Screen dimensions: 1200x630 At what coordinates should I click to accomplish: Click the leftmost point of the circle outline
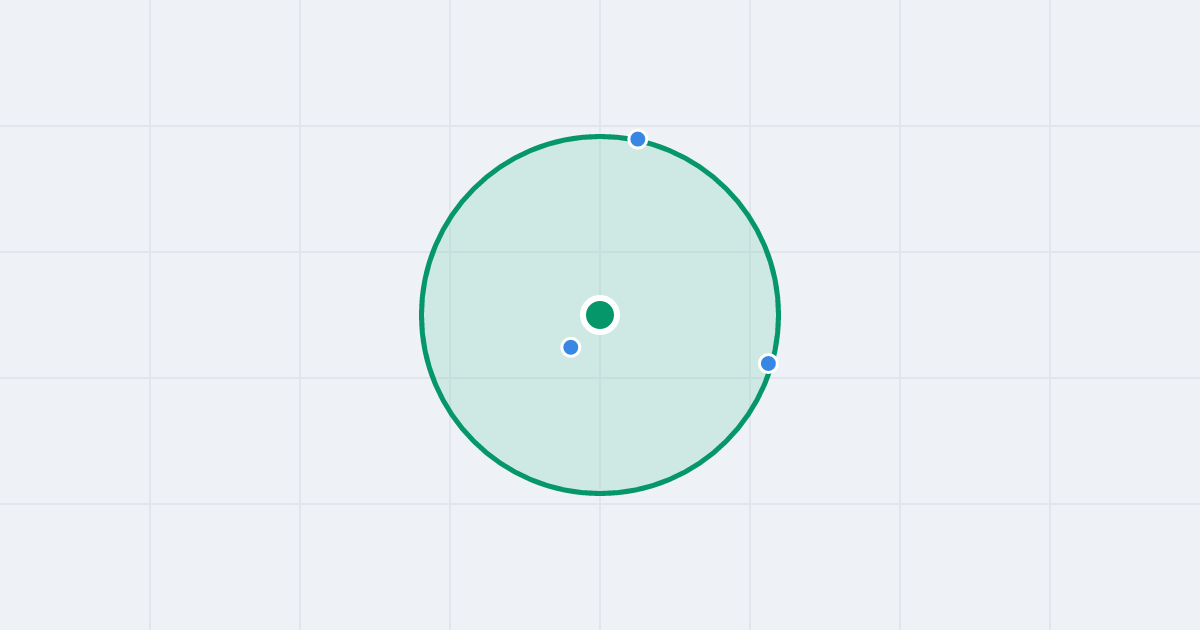(x=421, y=315)
